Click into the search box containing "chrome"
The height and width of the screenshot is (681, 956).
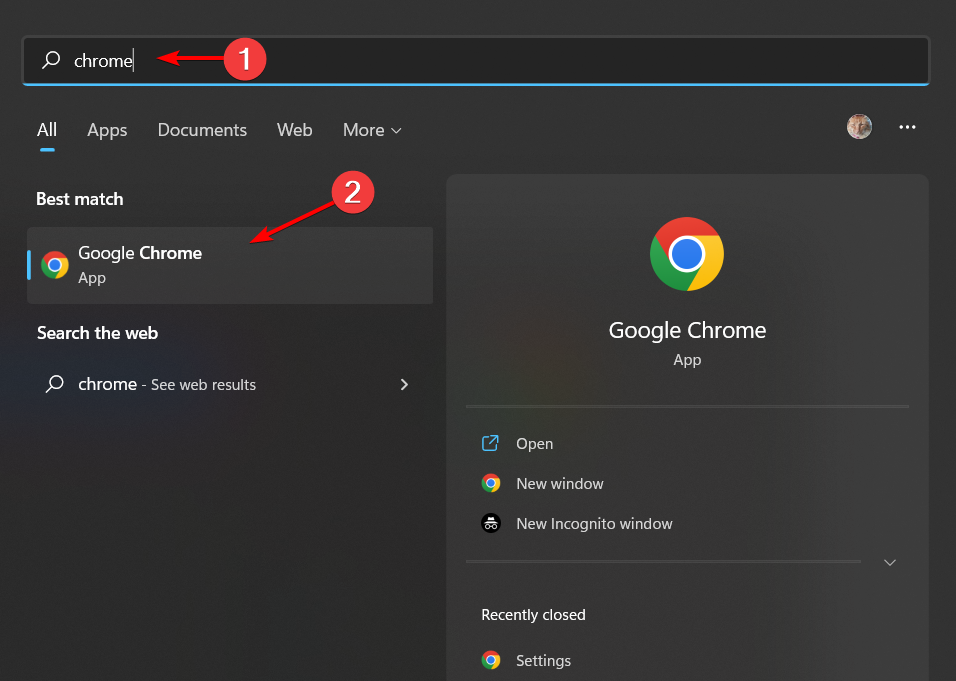[x=476, y=60]
